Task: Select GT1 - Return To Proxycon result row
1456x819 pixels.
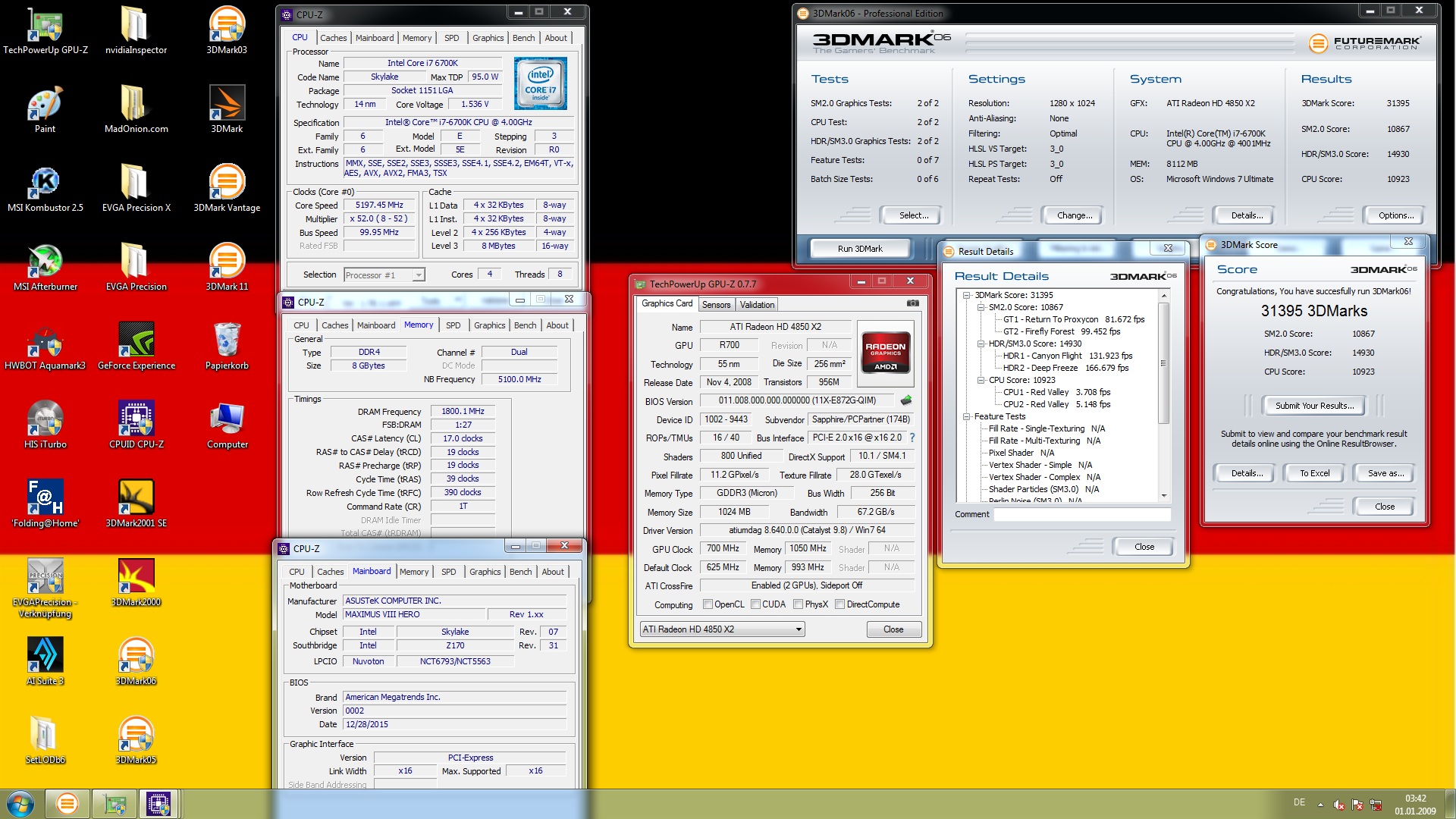Action: click(x=1074, y=319)
